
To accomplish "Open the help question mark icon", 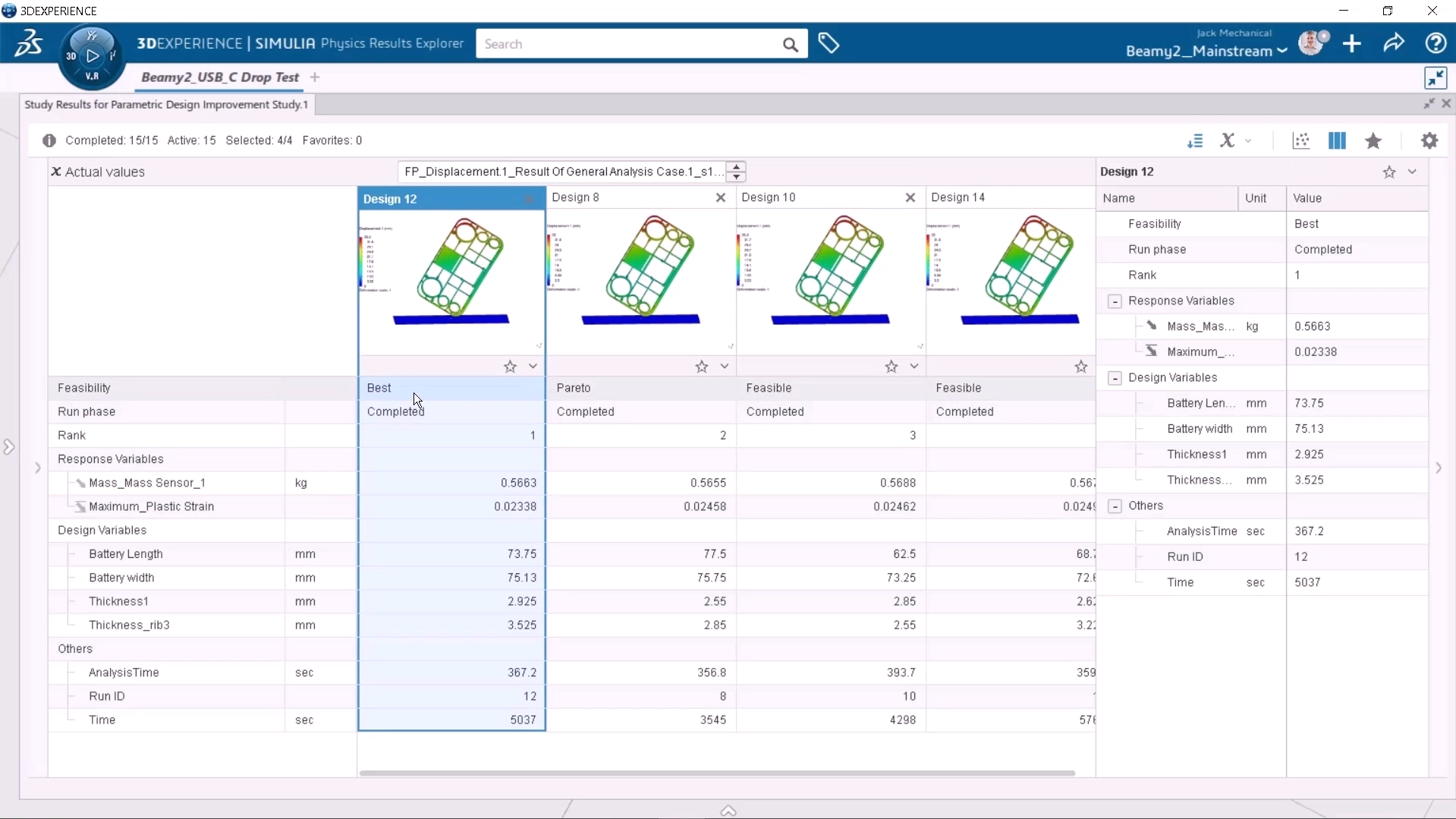I will (1436, 43).
